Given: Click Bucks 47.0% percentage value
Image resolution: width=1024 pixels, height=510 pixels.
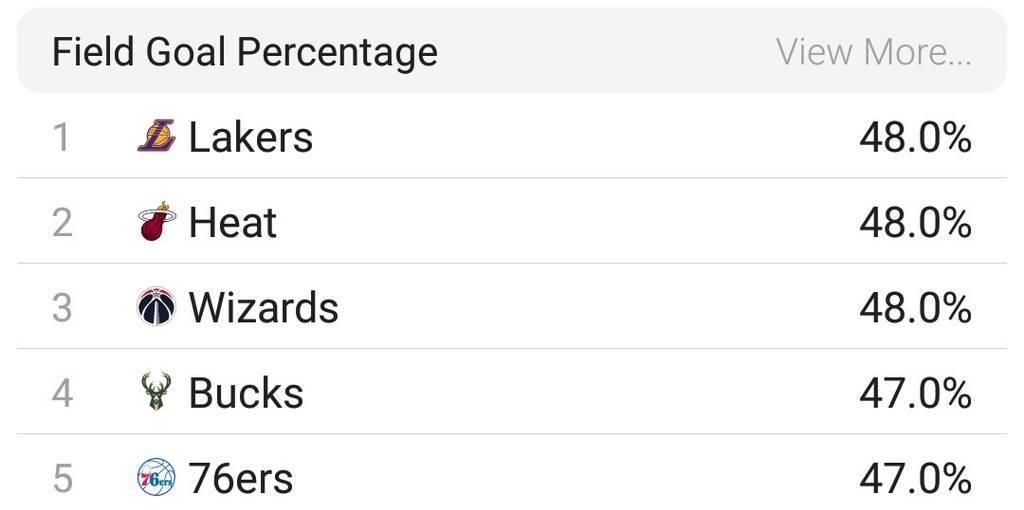Looking at the screenshot, I should (915, 393).
